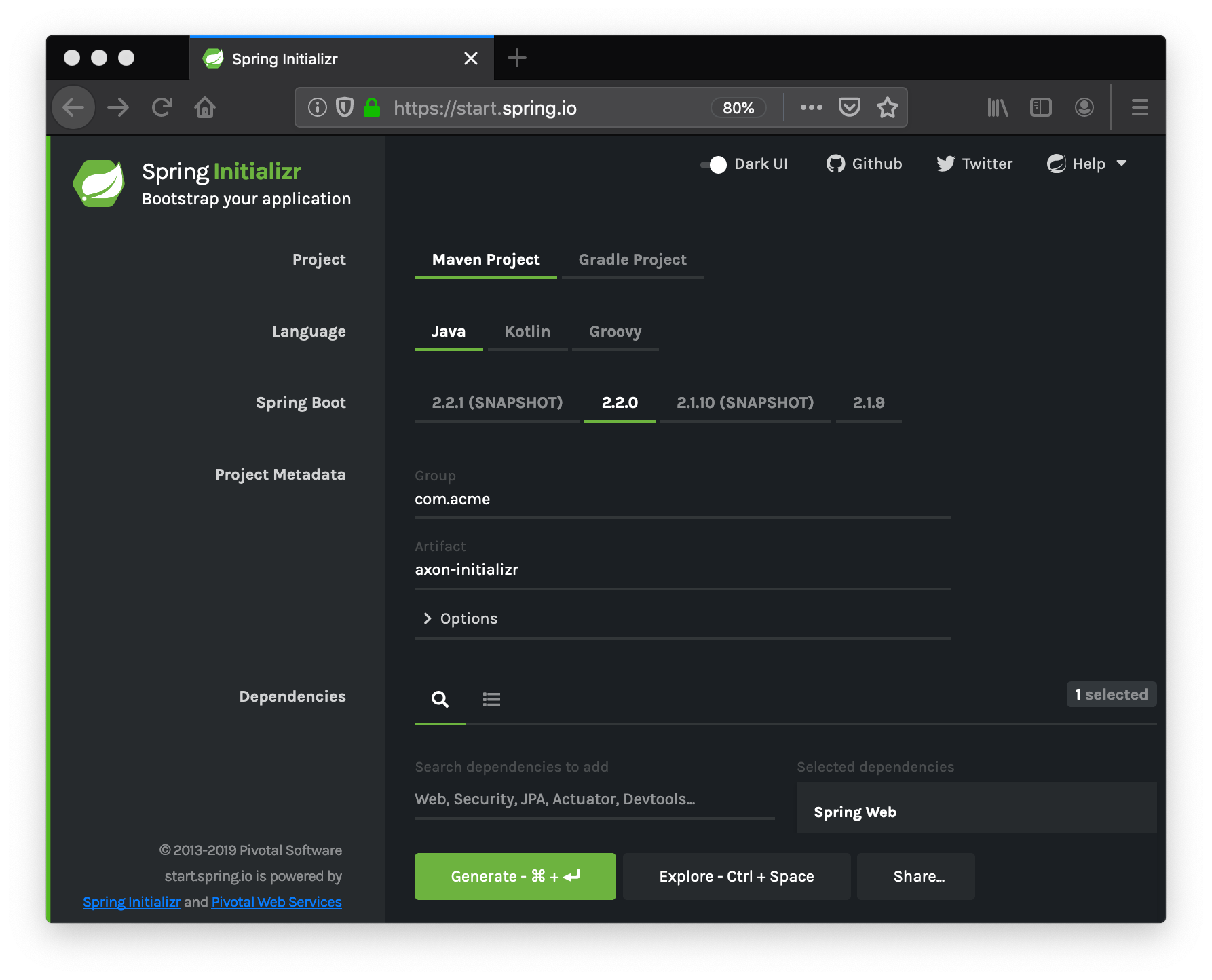The height and width of the screenshot is (980, 1212).
Task: Open page actions three-dot menu
Action: [811, 107]
